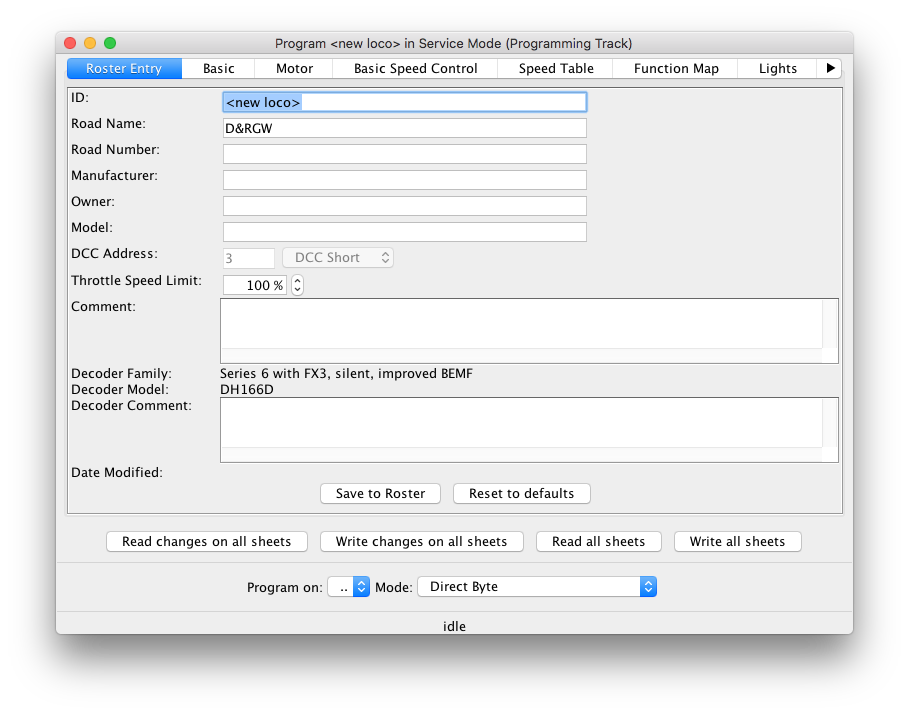Open the Motor tab
This screenshot has height=714, width=909.
coord(294,69)
